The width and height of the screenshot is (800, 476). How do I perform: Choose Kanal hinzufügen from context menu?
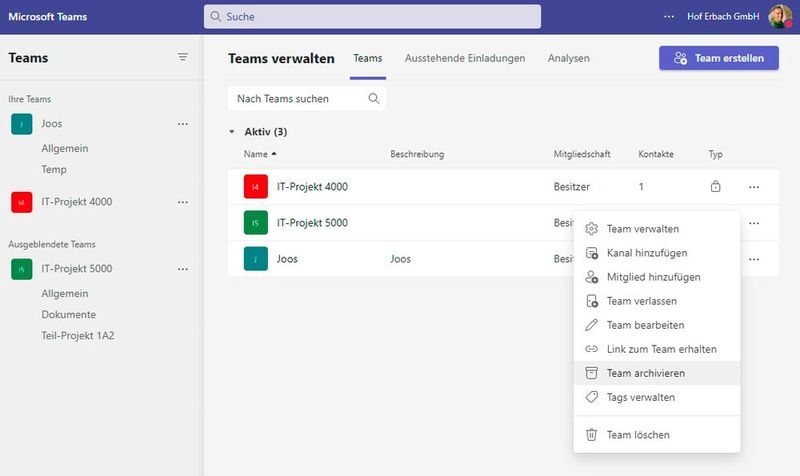tap(657, 253)
